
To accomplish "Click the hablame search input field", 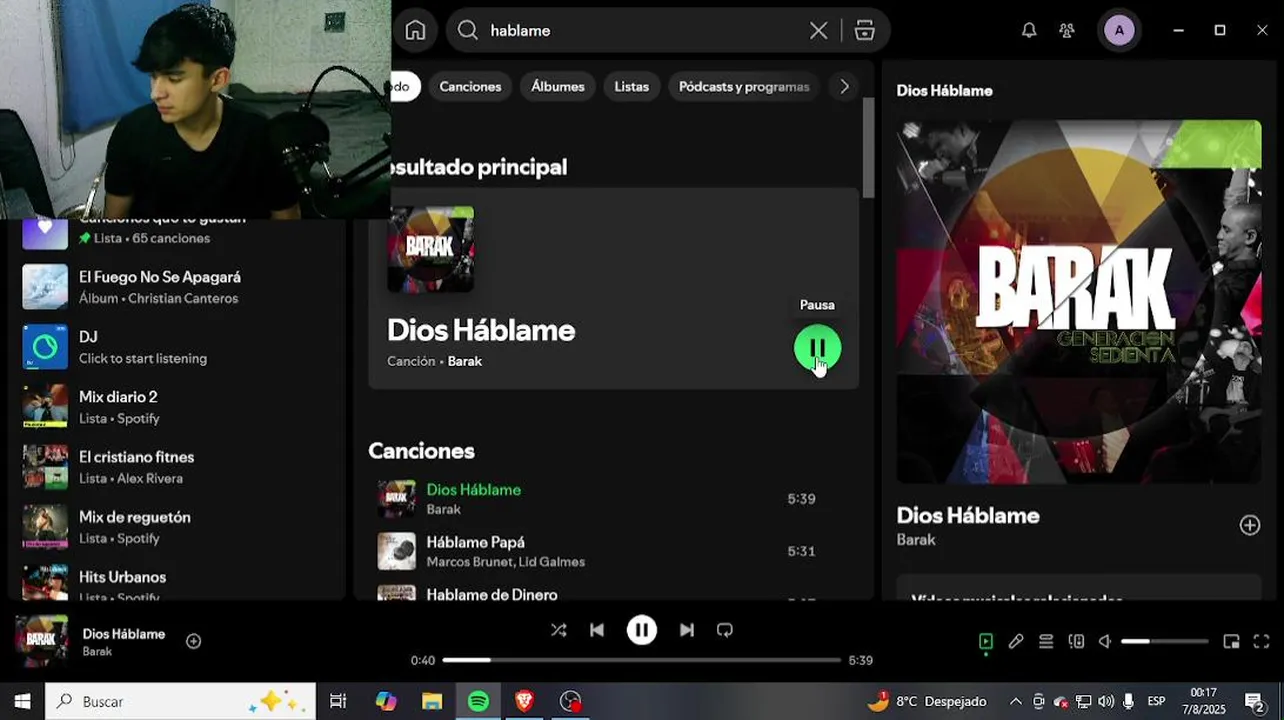I will point(640,30).
